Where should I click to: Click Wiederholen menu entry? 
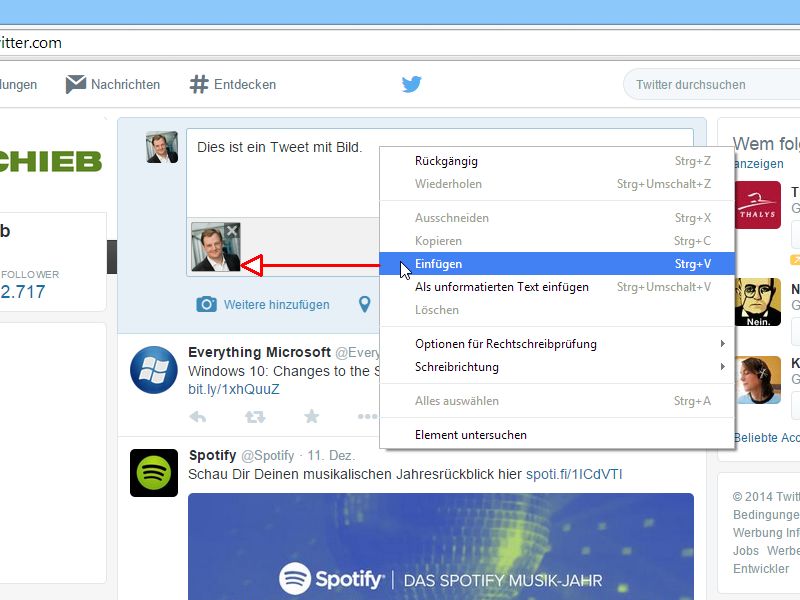557,184
